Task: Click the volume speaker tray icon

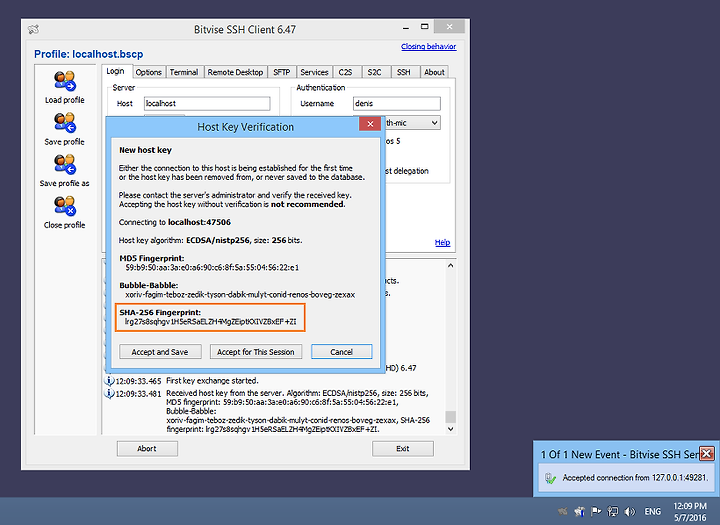Action: [630, 511]
